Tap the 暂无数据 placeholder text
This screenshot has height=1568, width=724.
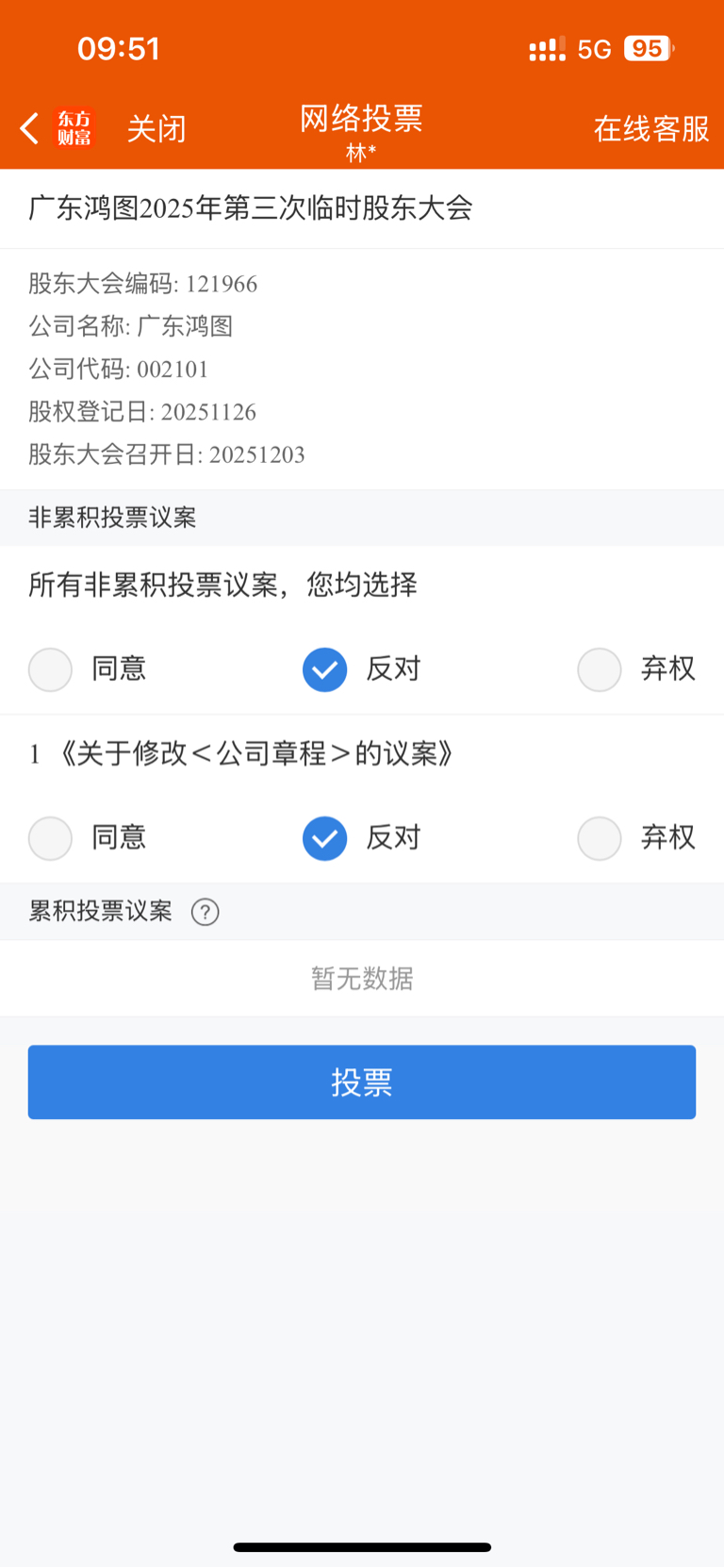362,979
